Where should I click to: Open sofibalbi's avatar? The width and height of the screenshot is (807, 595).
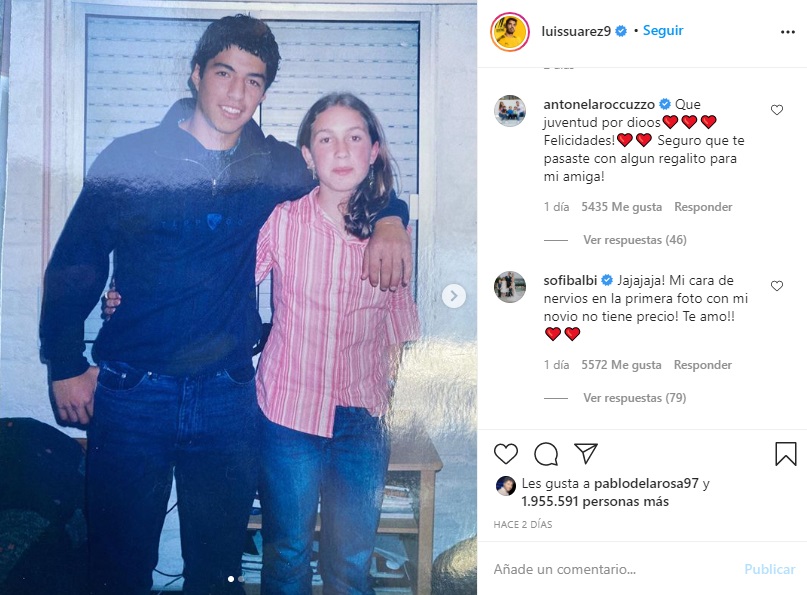point(510,287)
